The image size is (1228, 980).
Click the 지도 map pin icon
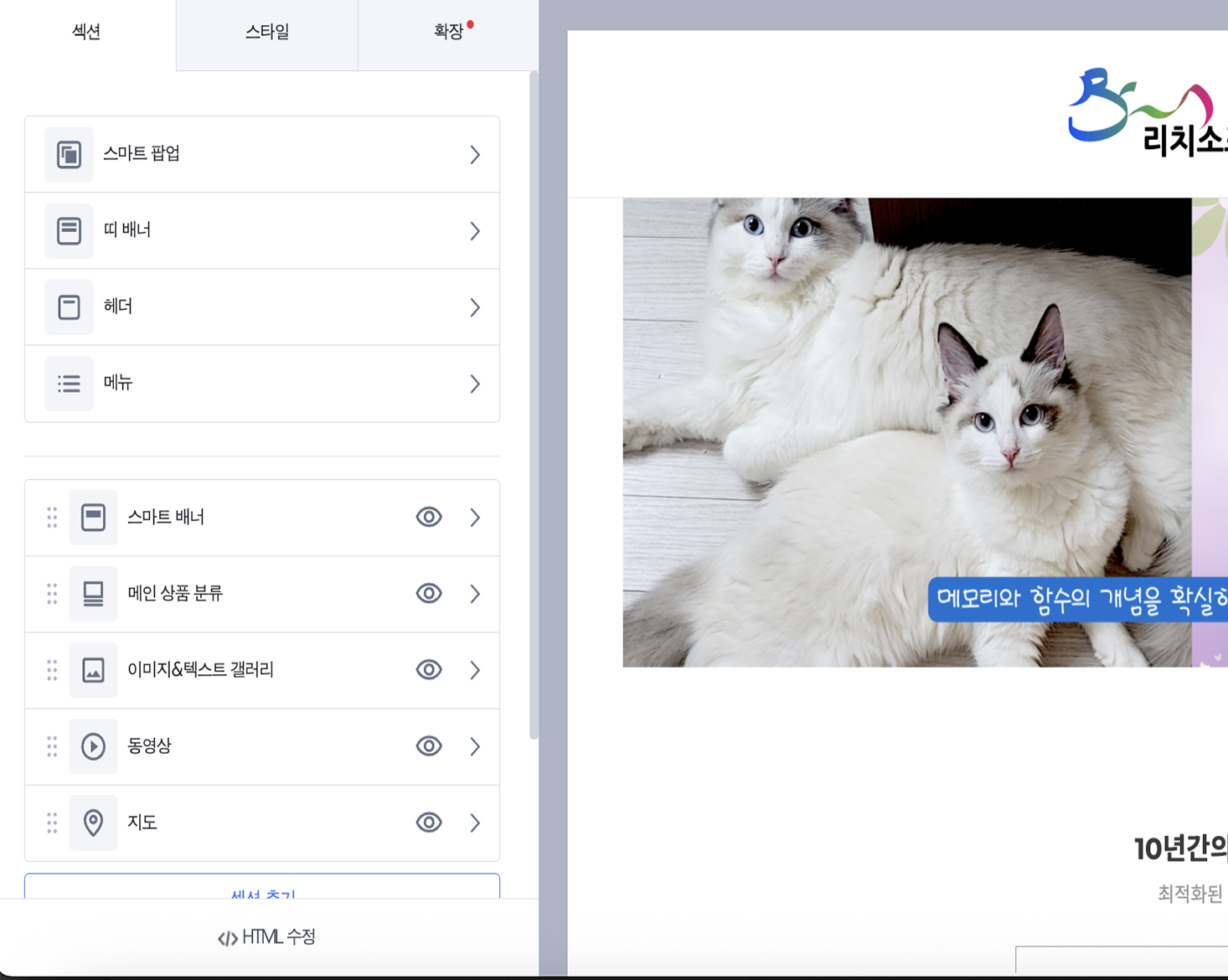click(x=93, y=823)
